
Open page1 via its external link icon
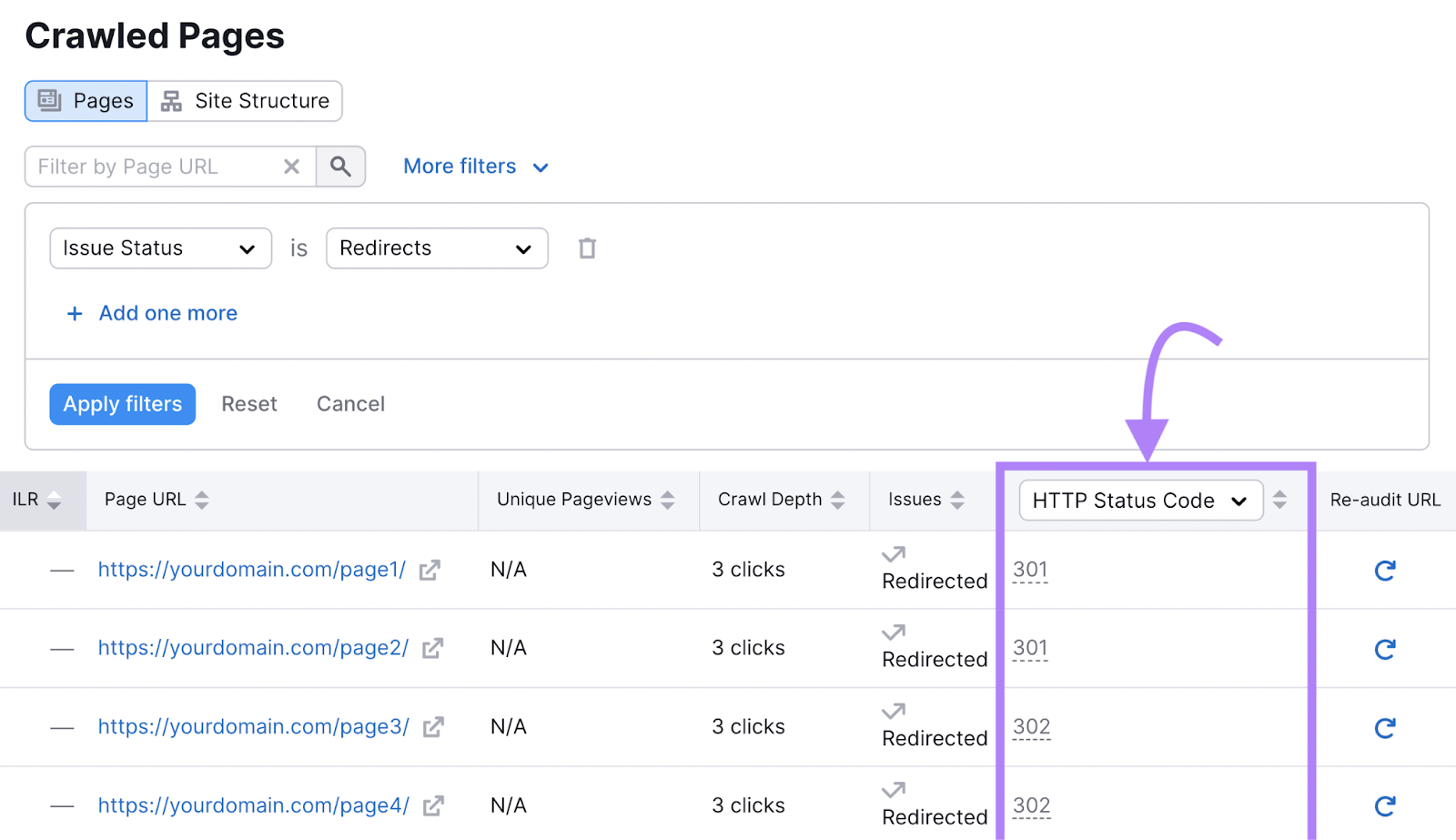click(x=430, y=570)
